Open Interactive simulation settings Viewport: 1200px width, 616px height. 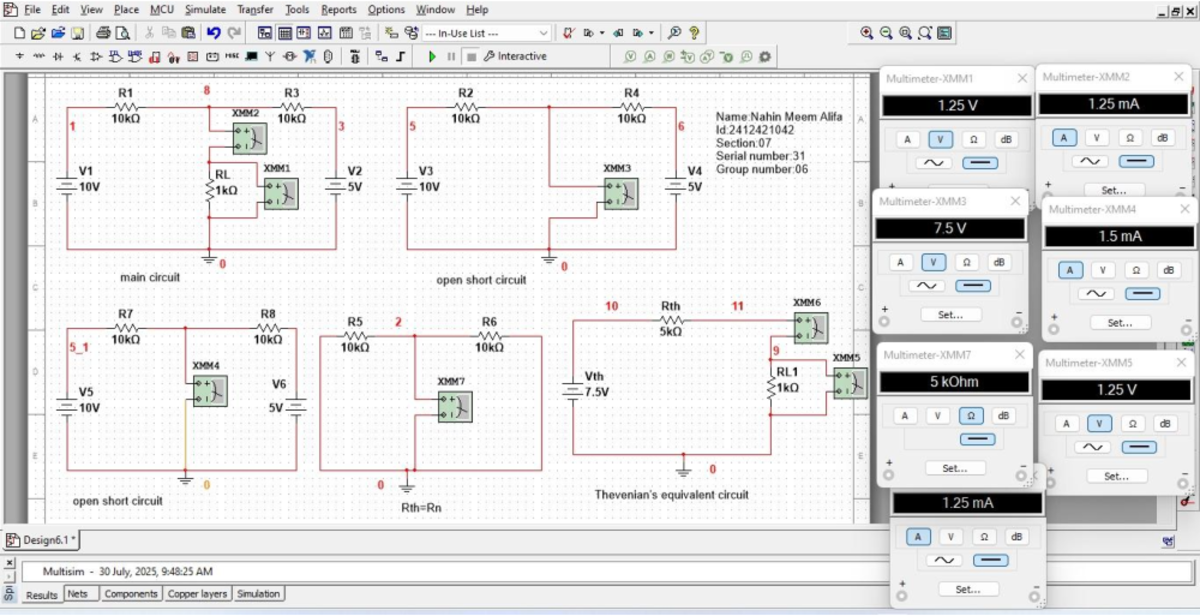(x=516, y=56)
